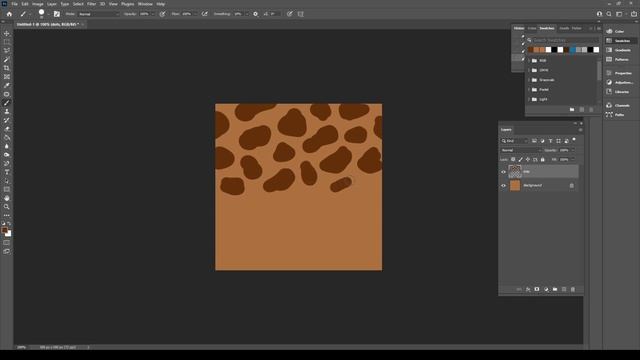
Task: Open the Color panel icon
Action: (x=609, y=31)
